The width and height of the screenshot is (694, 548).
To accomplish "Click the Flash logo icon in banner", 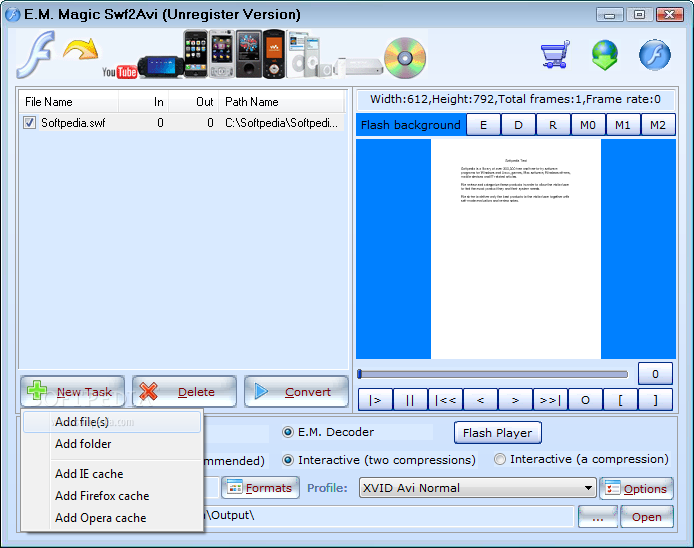I will pyautogui.click(x=36, y=54).
